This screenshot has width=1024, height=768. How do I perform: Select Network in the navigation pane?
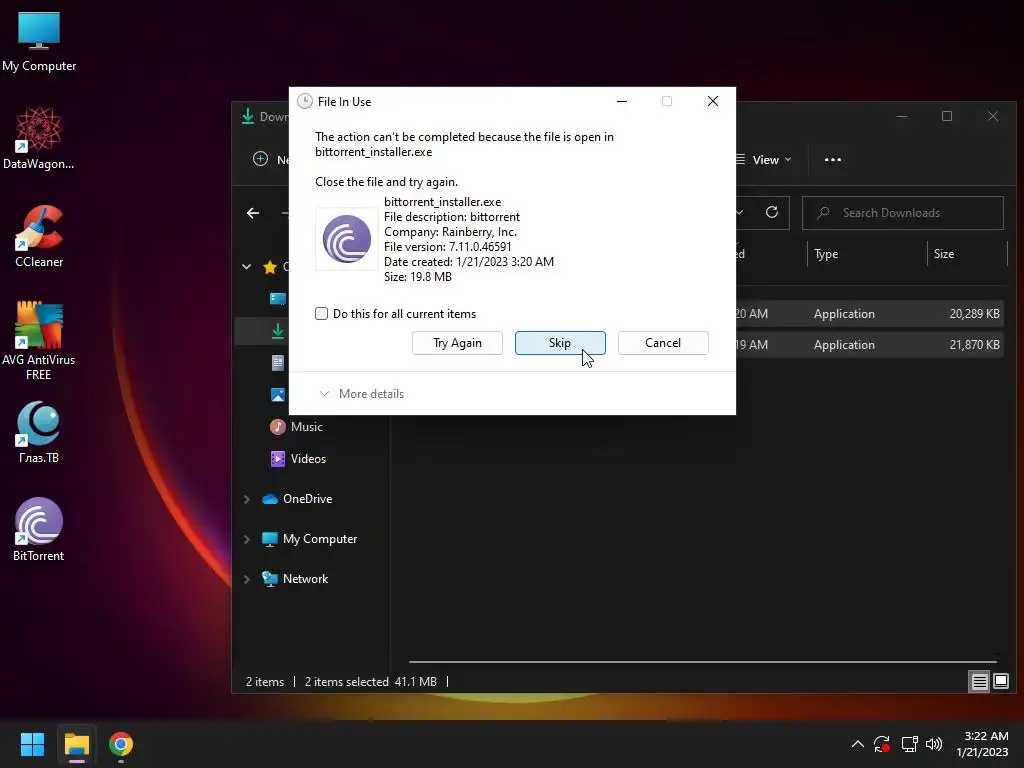(x=295, y=579)
